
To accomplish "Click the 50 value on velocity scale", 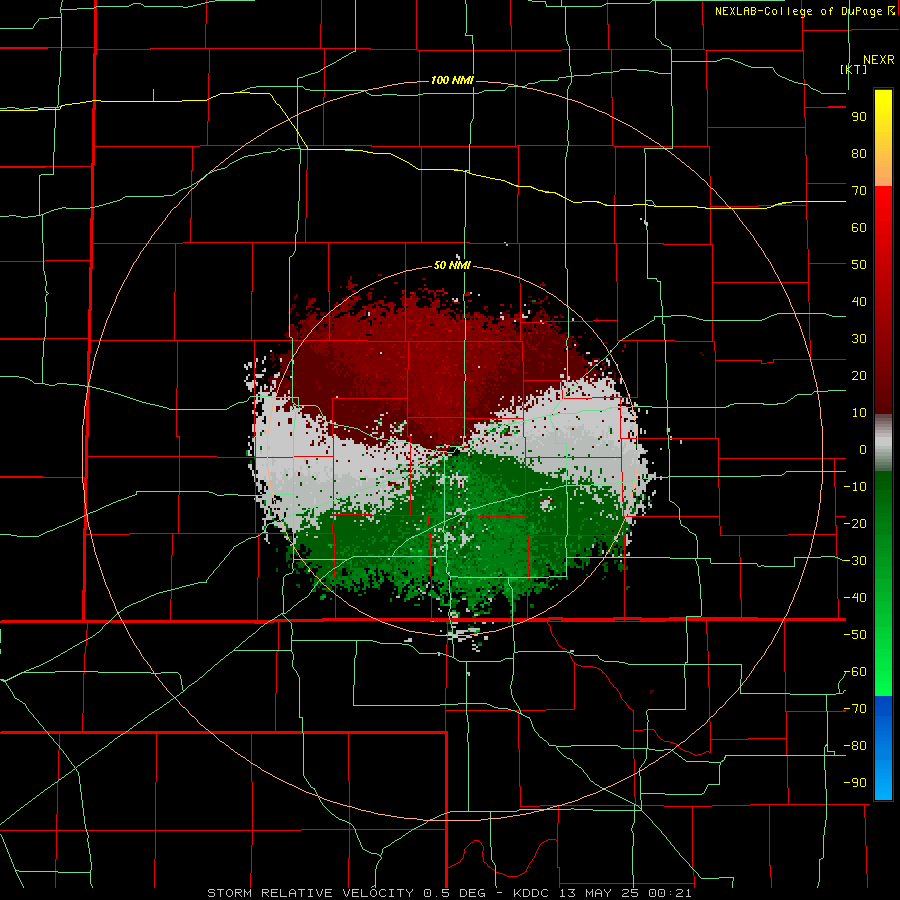I will click(859, 265).
